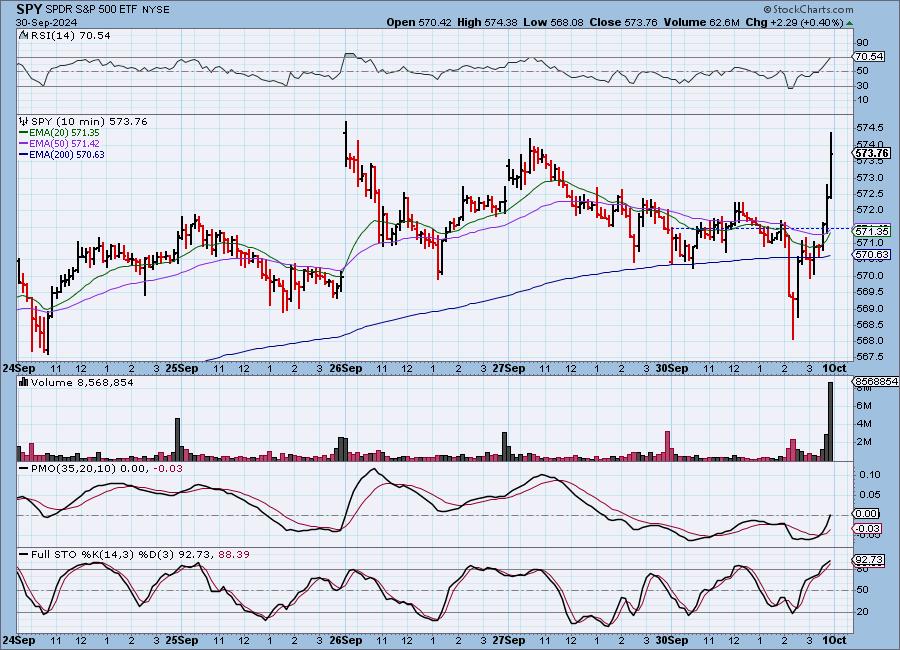Click the candlestick icon before SPY (10 min)
Screen dimensions: 900x650
click(x=23, y=121)
